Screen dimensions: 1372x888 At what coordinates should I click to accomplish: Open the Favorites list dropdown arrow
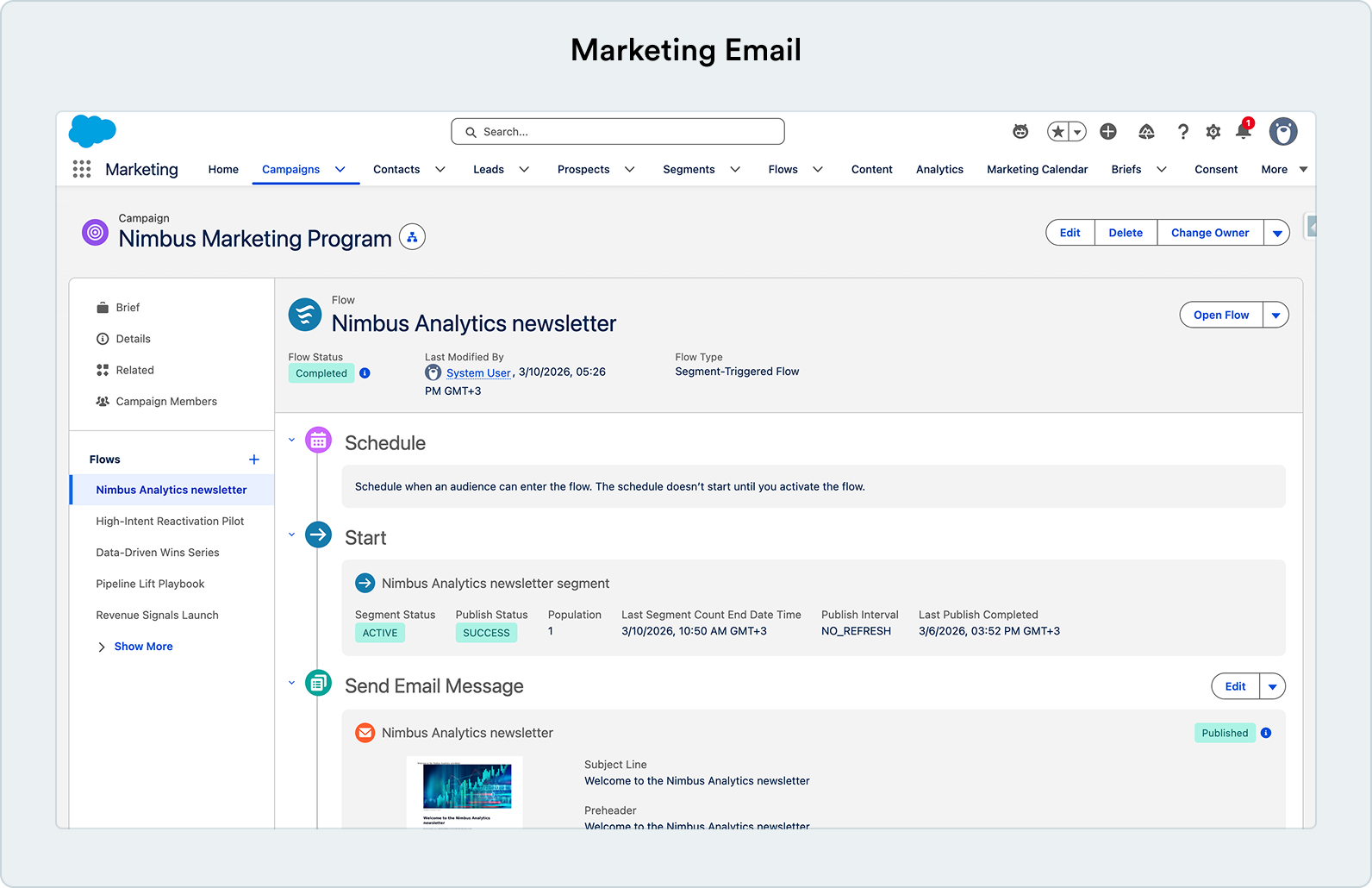pos(1077,132)
